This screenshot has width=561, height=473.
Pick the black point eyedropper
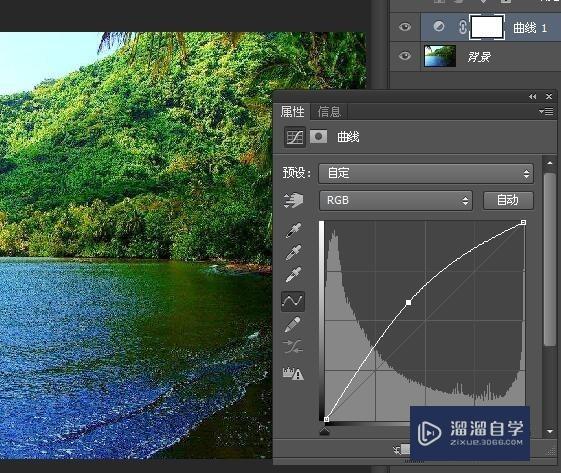pos(293,230)
